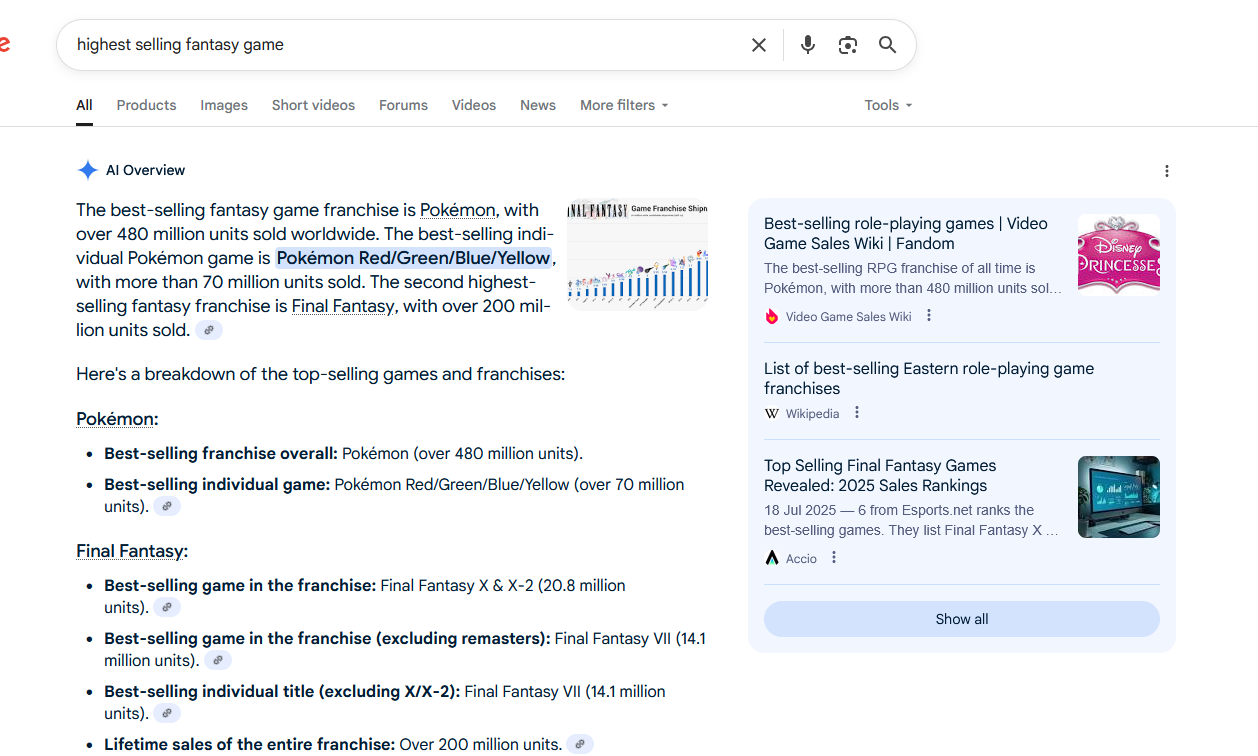Open the AI Overview three-dot options menu
1258x756 pixels.
click(1166, 171)
